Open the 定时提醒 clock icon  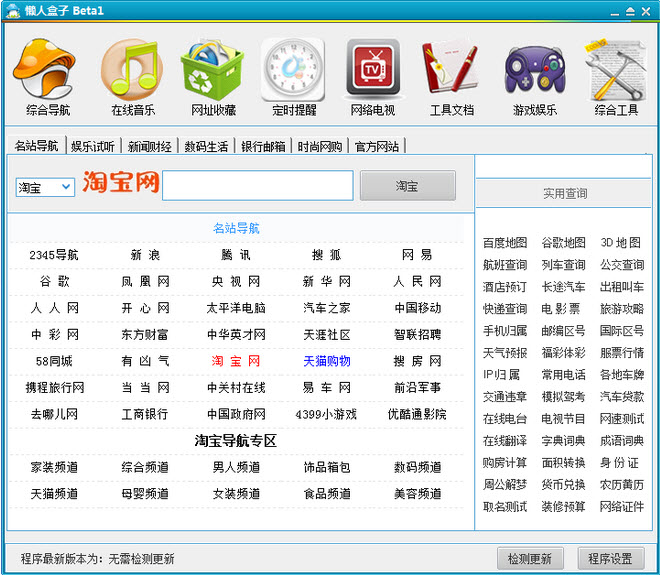click(293, 69)
